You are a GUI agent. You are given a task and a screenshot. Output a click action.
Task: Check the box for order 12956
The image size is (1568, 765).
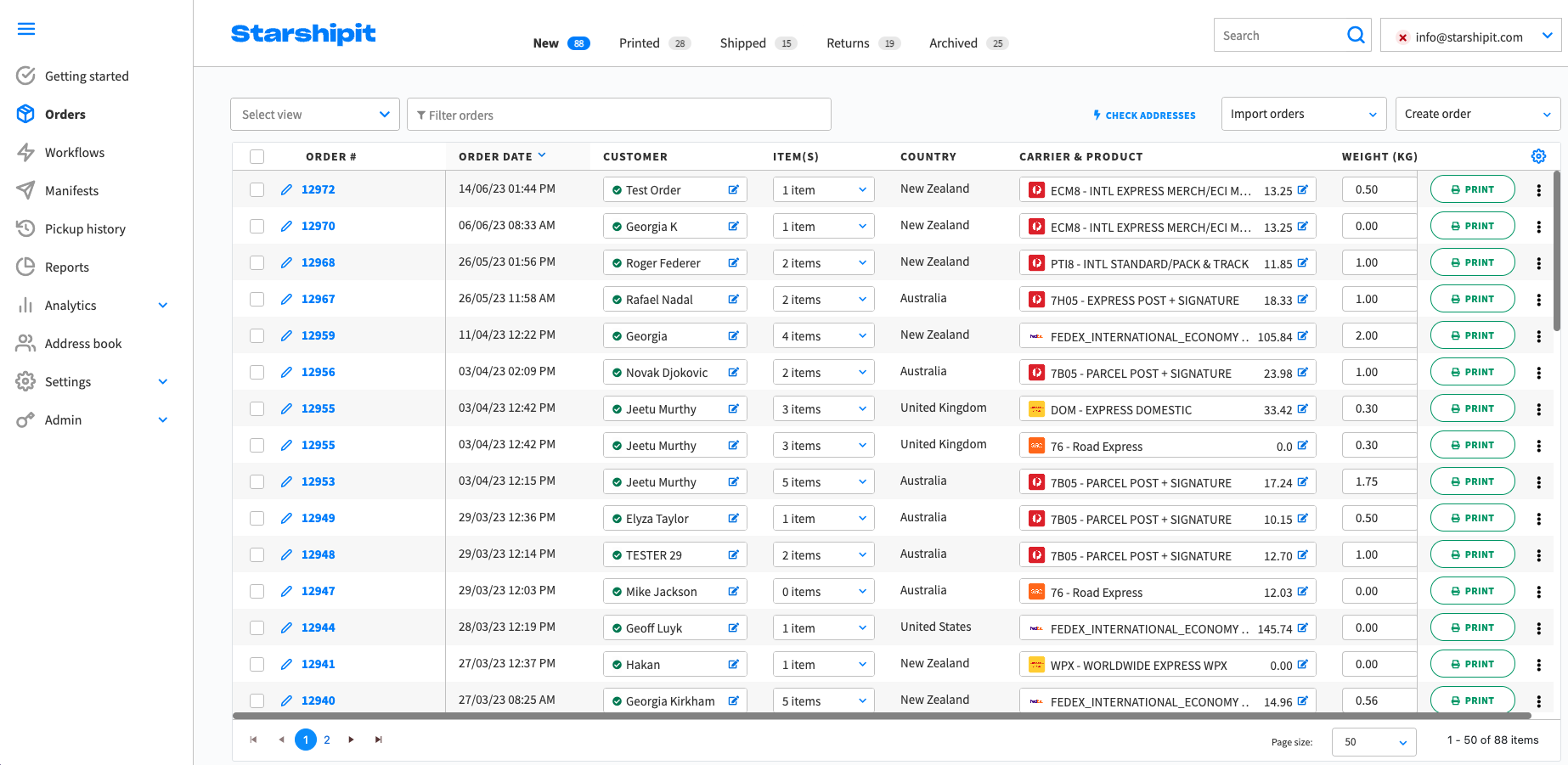[x=257, y=373]
